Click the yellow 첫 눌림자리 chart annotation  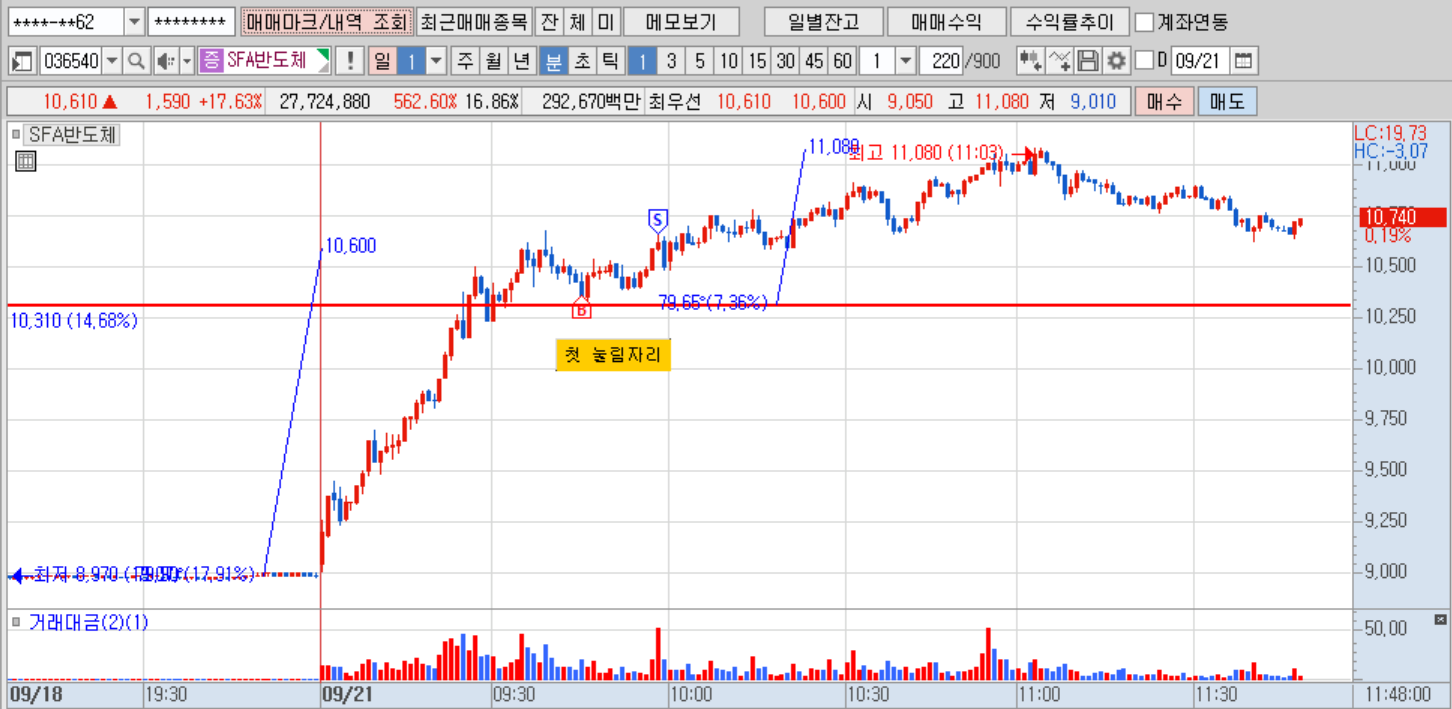pyautogui.click(x=612, y=355)
